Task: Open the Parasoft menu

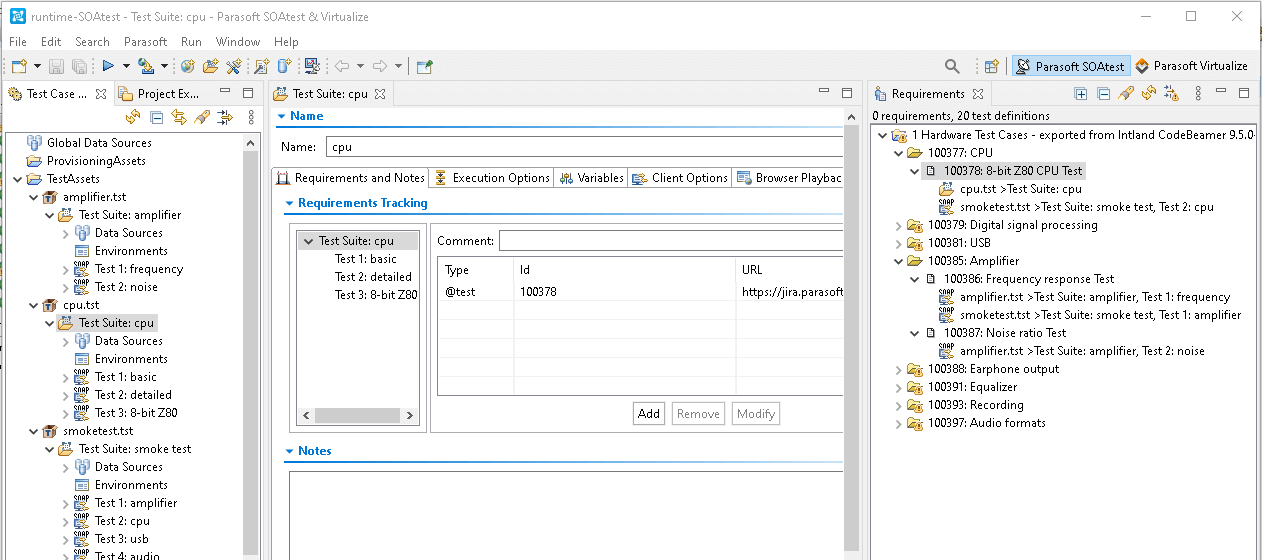Action: coord(145,42)
